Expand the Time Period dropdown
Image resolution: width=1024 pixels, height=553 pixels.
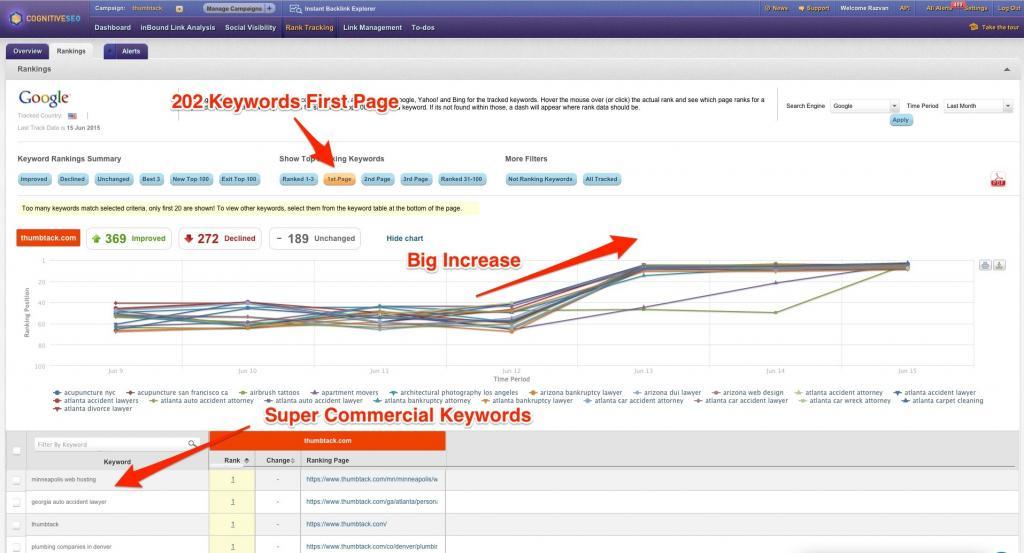click(979, 106)
